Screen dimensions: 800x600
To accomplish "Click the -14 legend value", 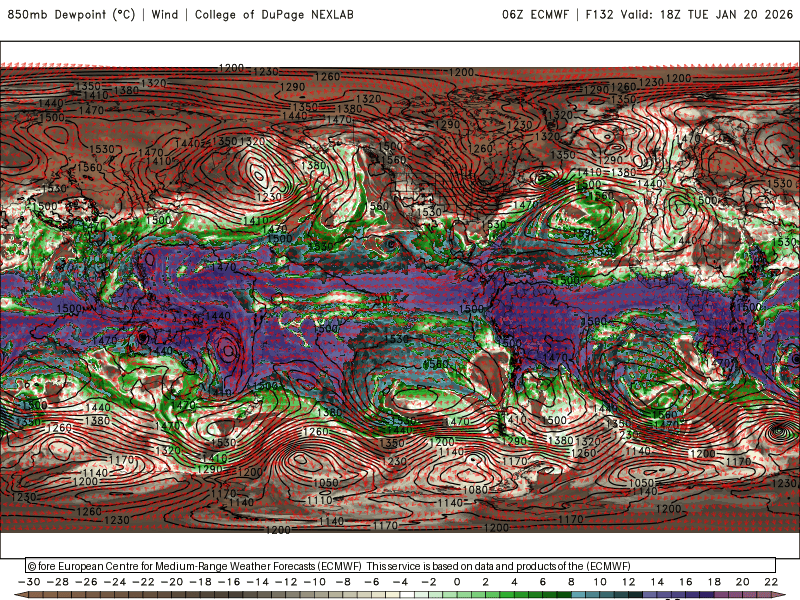I will tap(257, 582).
